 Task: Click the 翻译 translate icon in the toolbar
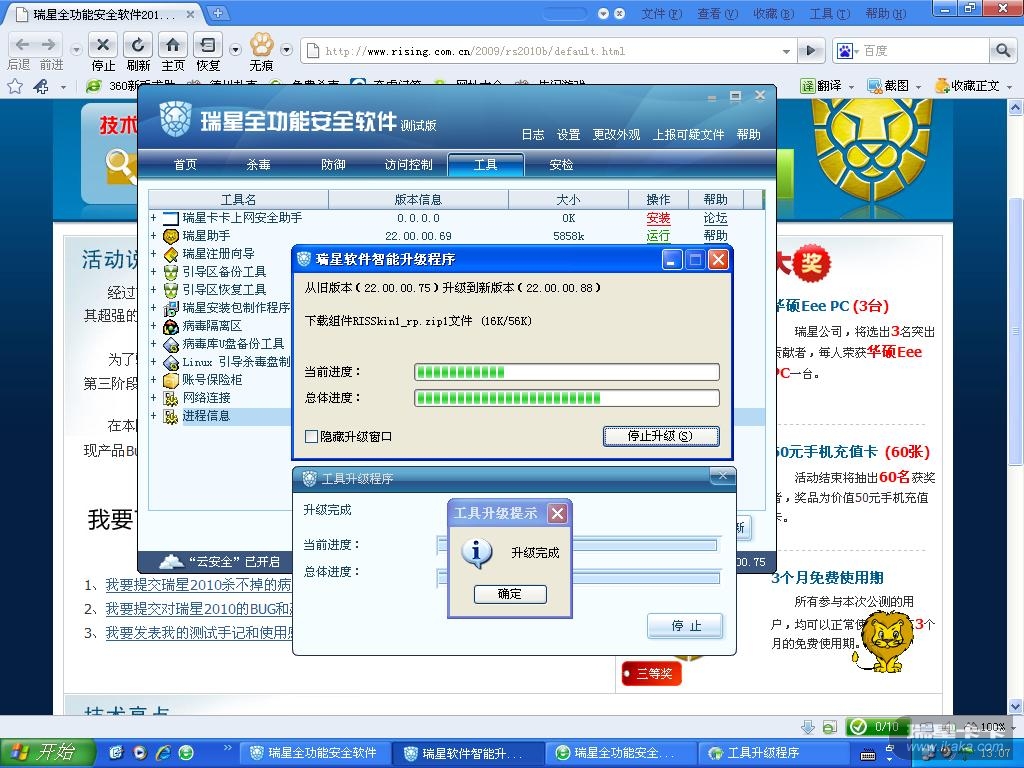808,86
